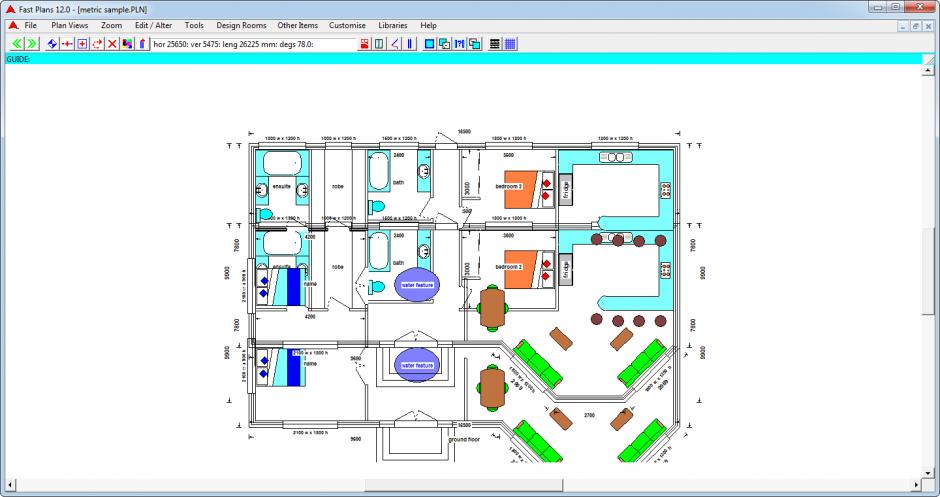Screen dimensions: 940x497
Task: Expand the Libraries menu
Action: tap(393, 24)
